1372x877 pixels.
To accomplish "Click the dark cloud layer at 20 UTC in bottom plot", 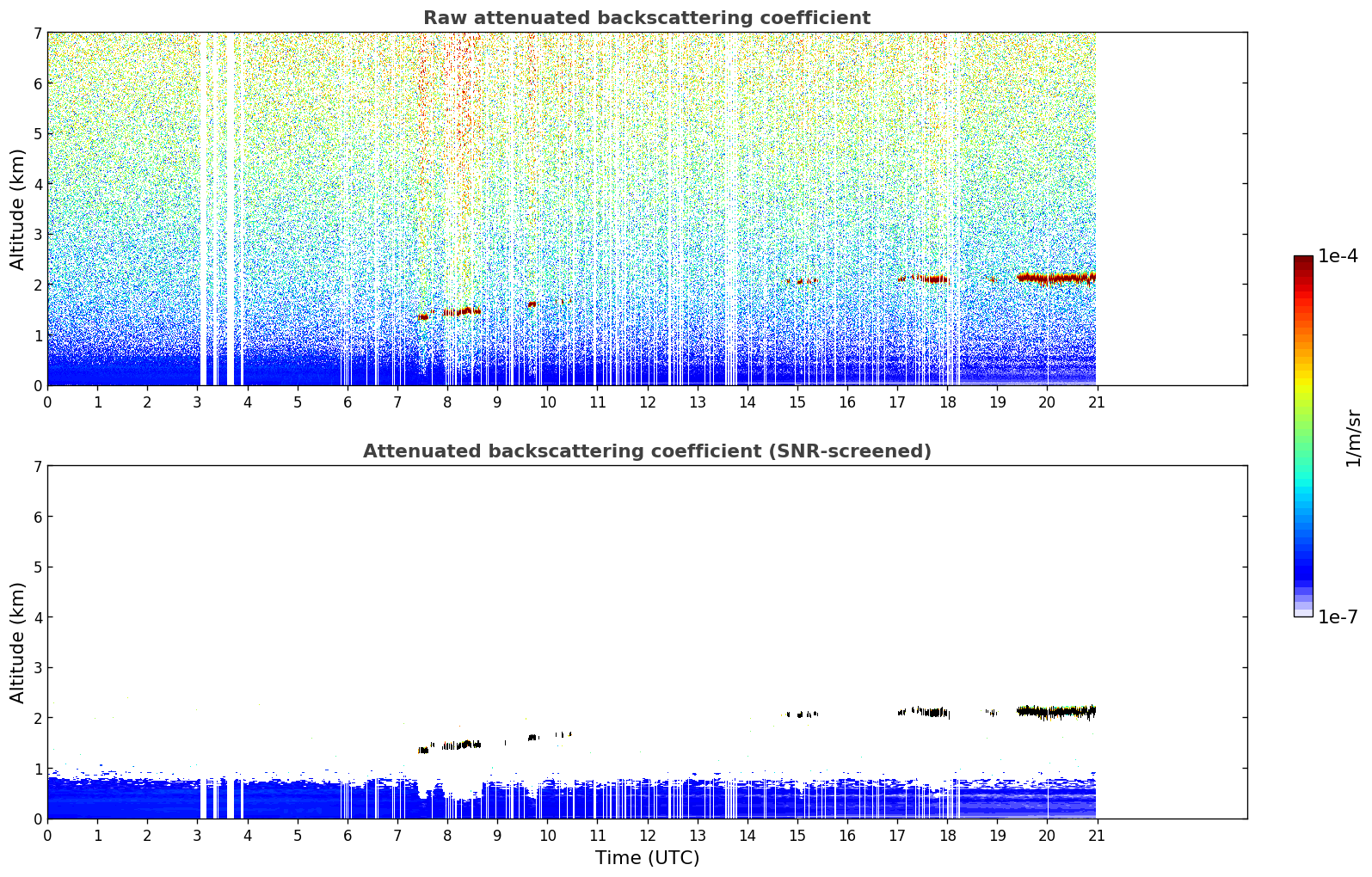I will pos(1055,711).
